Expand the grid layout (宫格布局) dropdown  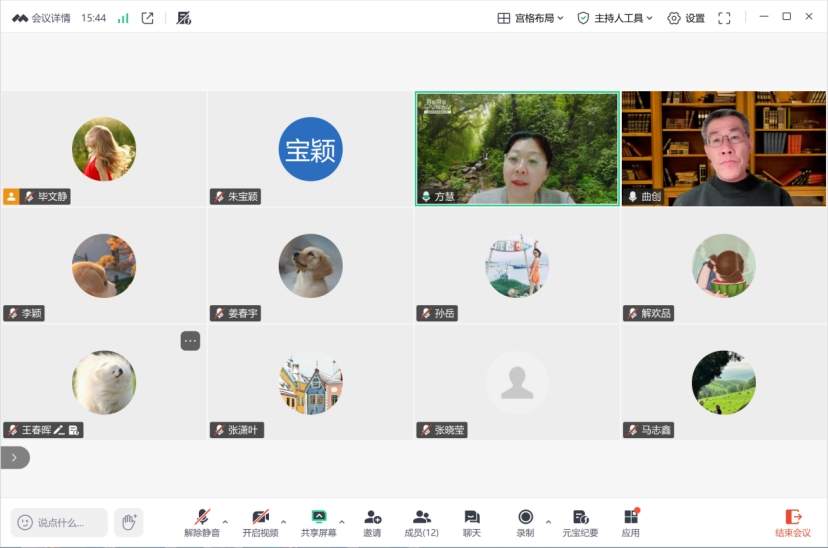coord(531,18)
